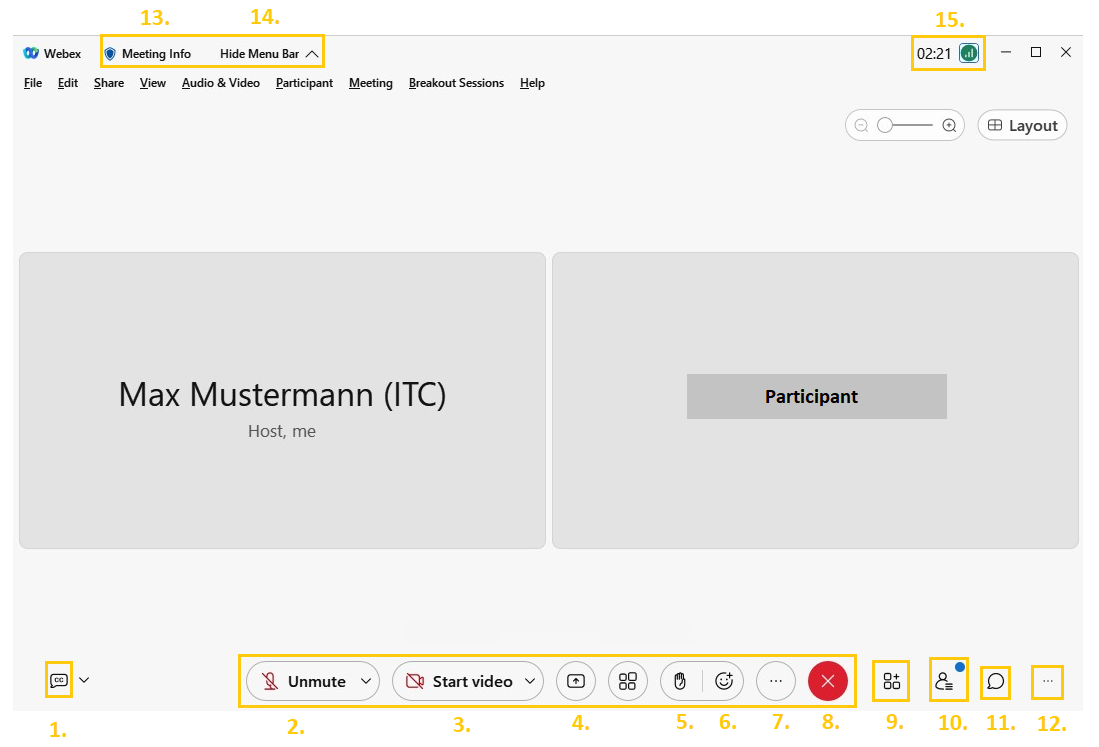Image resolution: width=1099 pixels, height=747 pixels.
Task: Open the Apps grid icon
Action: pos(627,681)
